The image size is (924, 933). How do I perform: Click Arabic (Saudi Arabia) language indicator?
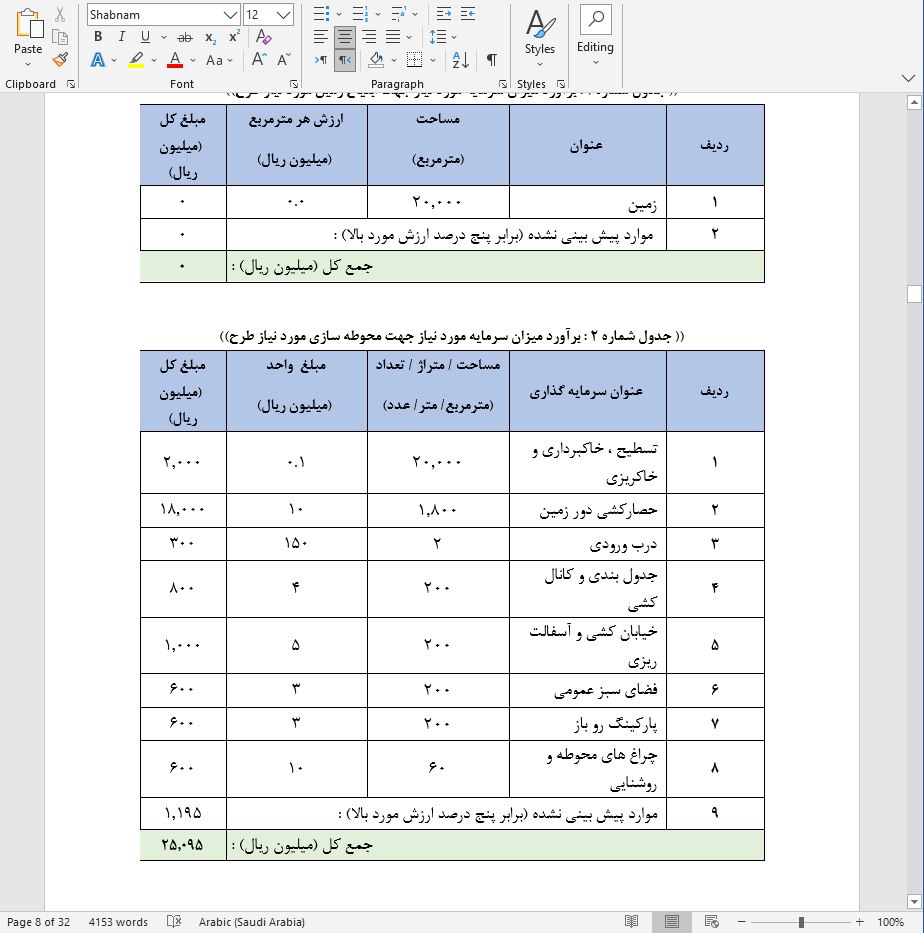252,922
